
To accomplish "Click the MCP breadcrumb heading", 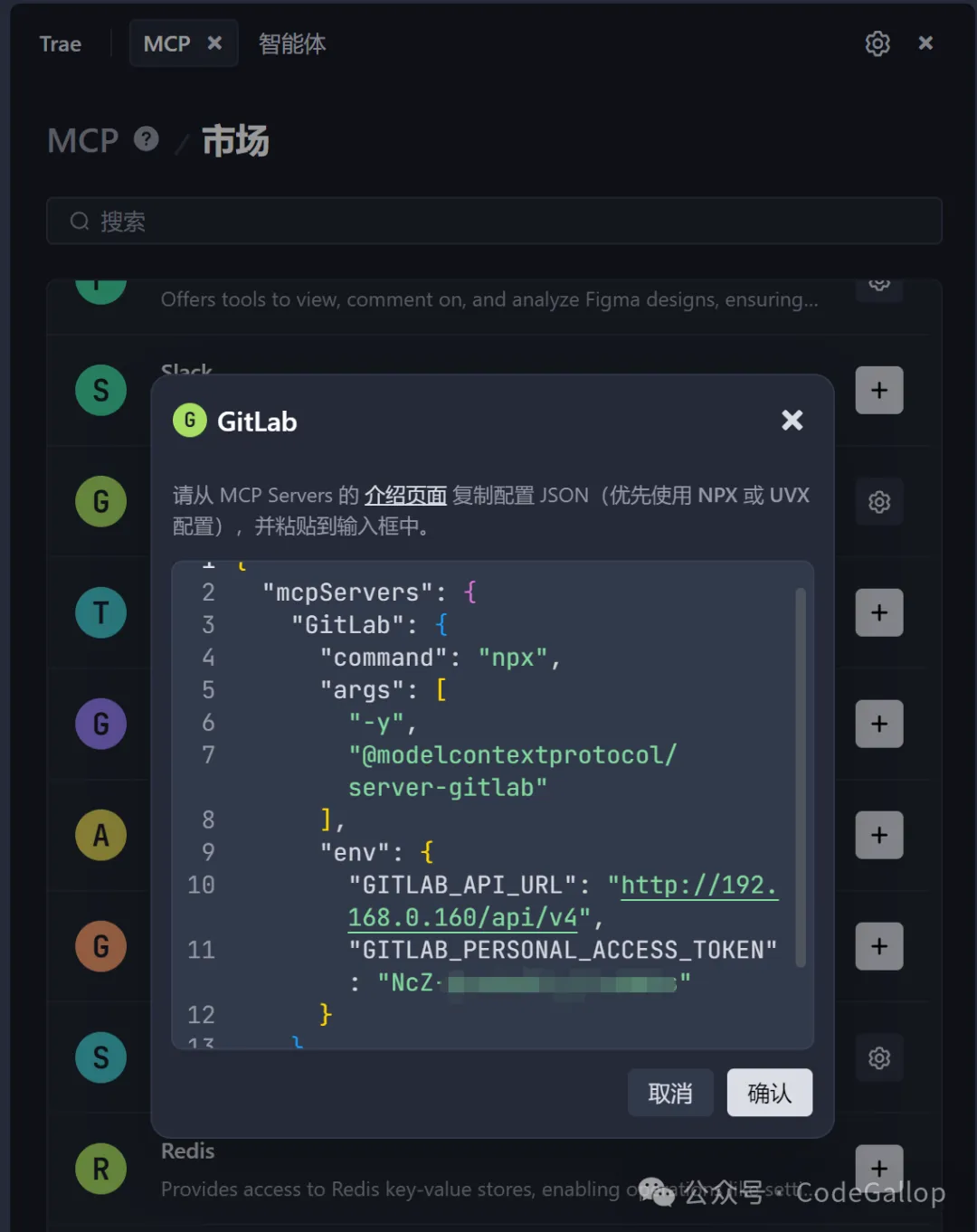I will [x=83, y=140].
